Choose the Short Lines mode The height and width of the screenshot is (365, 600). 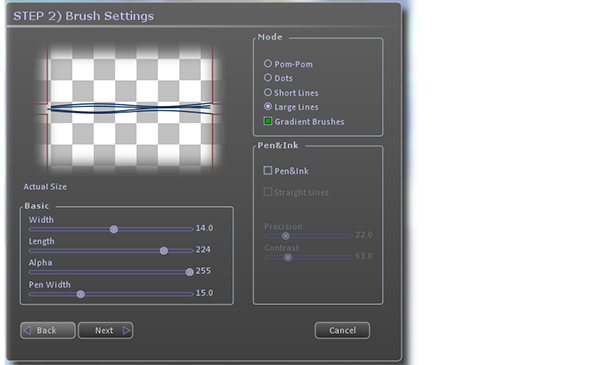click(268, 92)
